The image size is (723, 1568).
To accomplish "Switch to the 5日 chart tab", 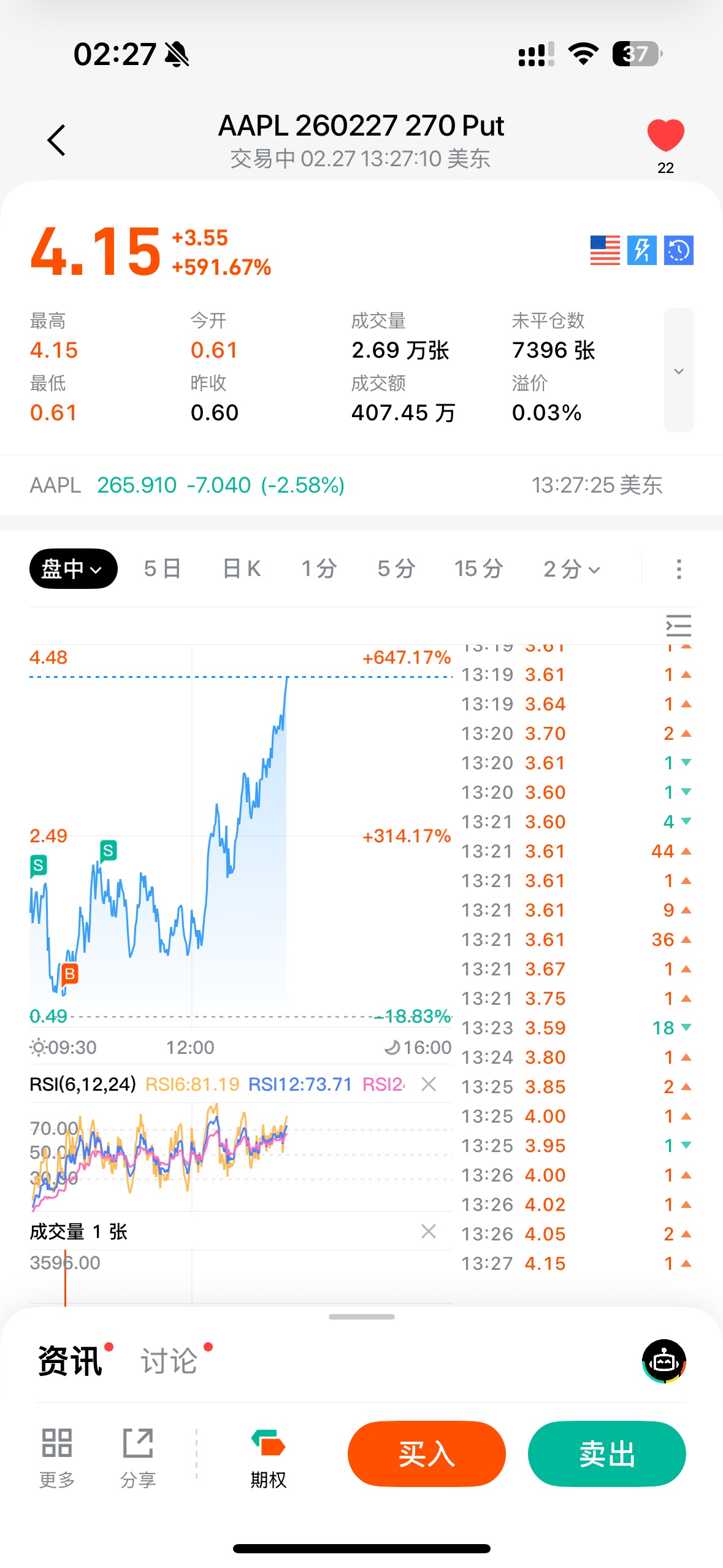I will (x=163, y=569).
